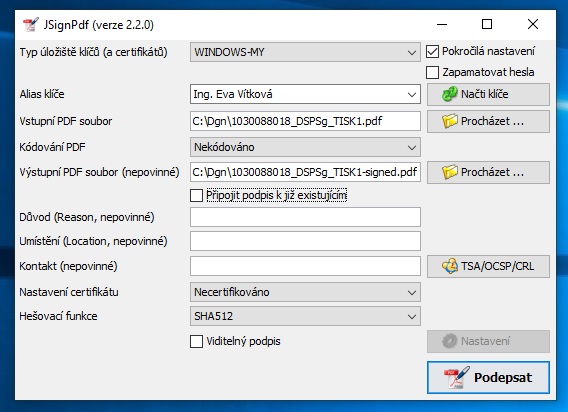The height and width of the screenshot is (412, 568).
Task: Open the Kódování PDF Nekódováno dropdown
Action: point(305,147)
